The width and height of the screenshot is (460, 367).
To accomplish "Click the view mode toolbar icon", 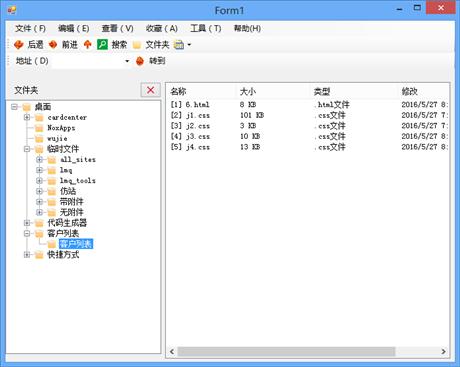I will click(179, 45).
